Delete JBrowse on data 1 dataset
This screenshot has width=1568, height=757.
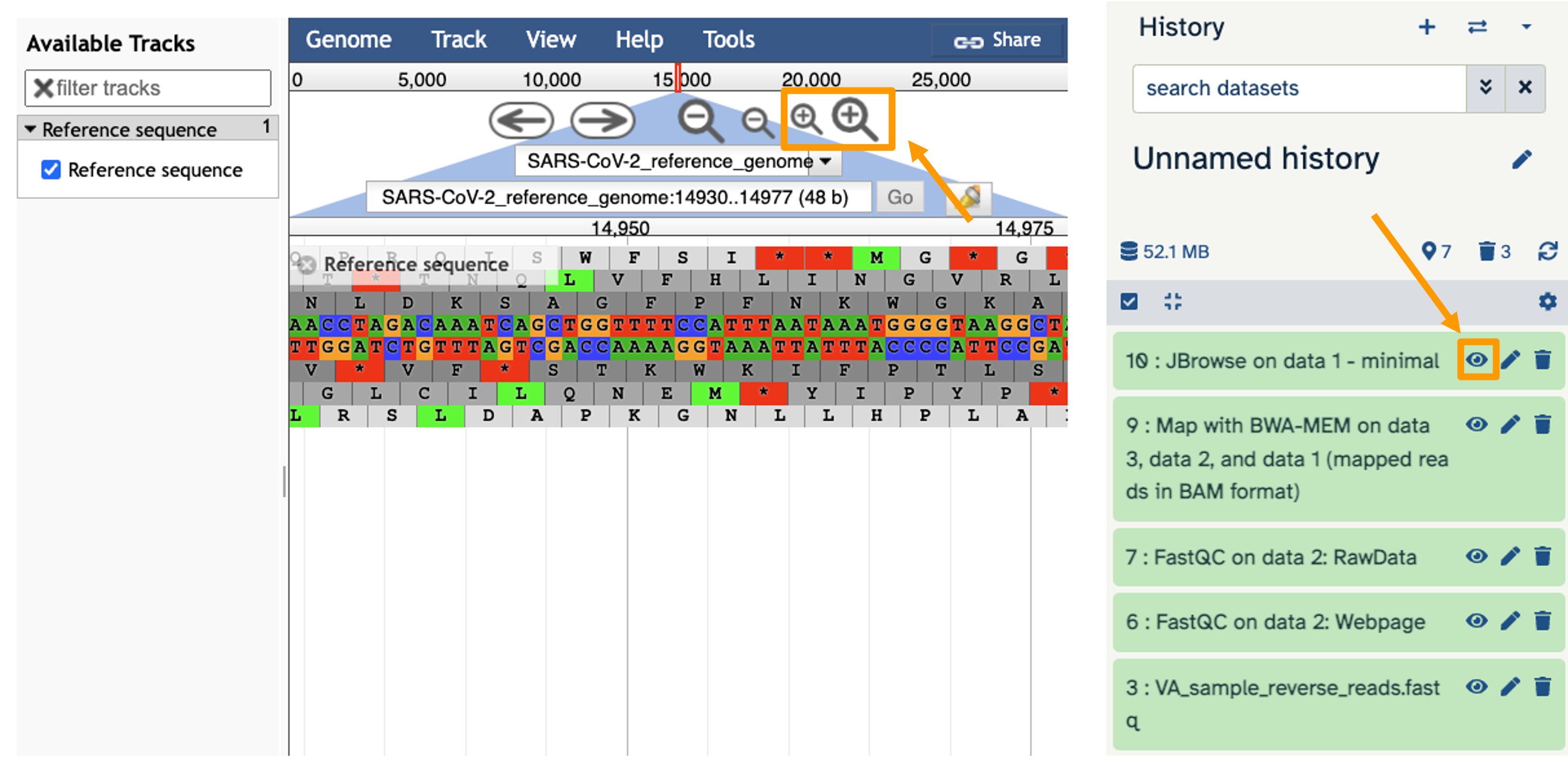1542,360
